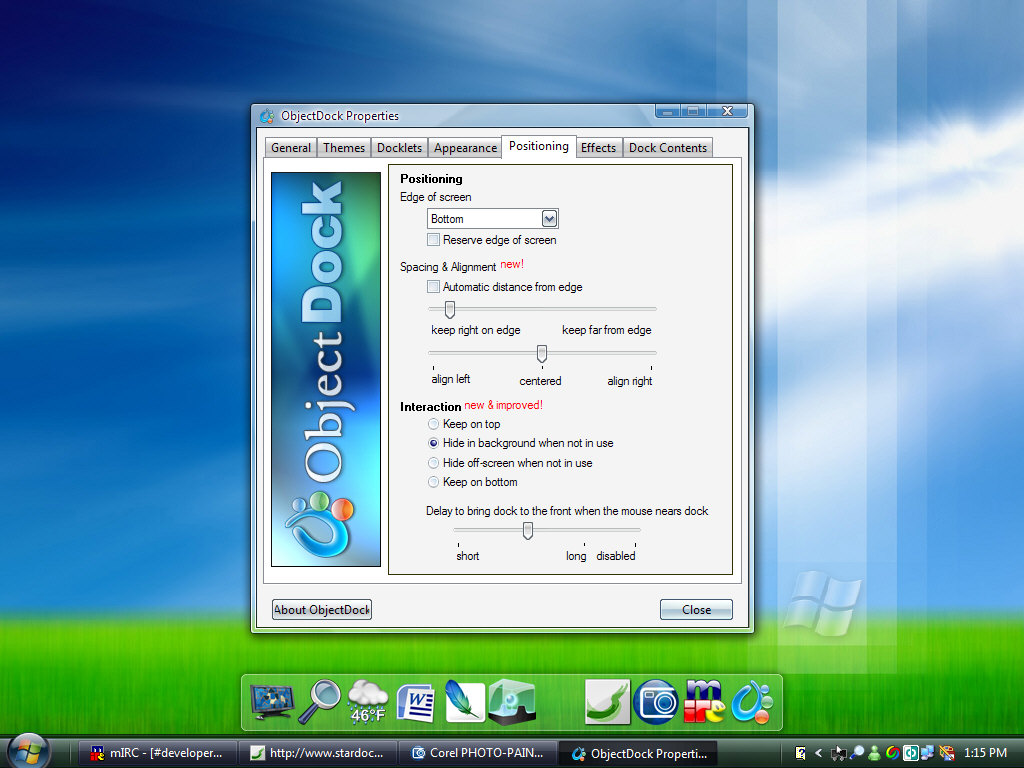Screen dimensions: 1024x768
Task: Open the network computers tray icon
Action: [x=927, y=753]
